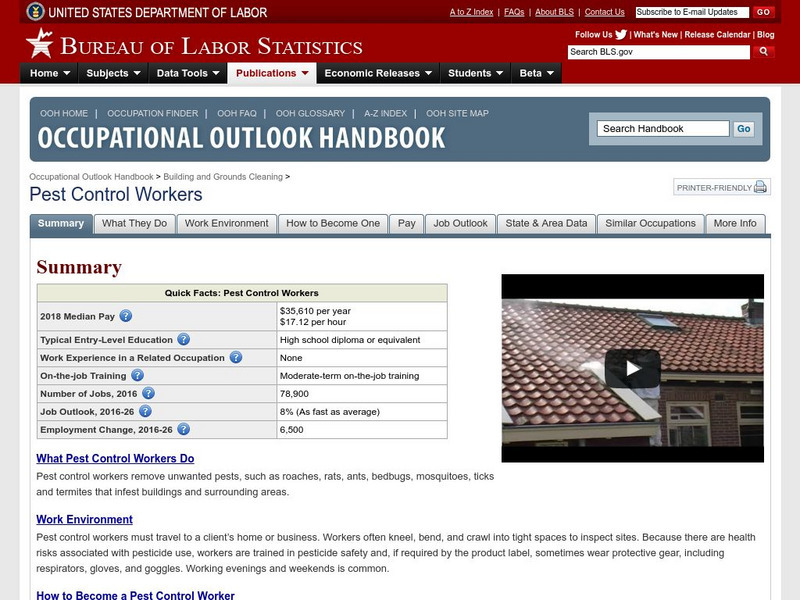800x600 pixels.
Task: Open help icon for Number of Jobs, 2016
Action: pyautogui.click(x=148, y=393)
